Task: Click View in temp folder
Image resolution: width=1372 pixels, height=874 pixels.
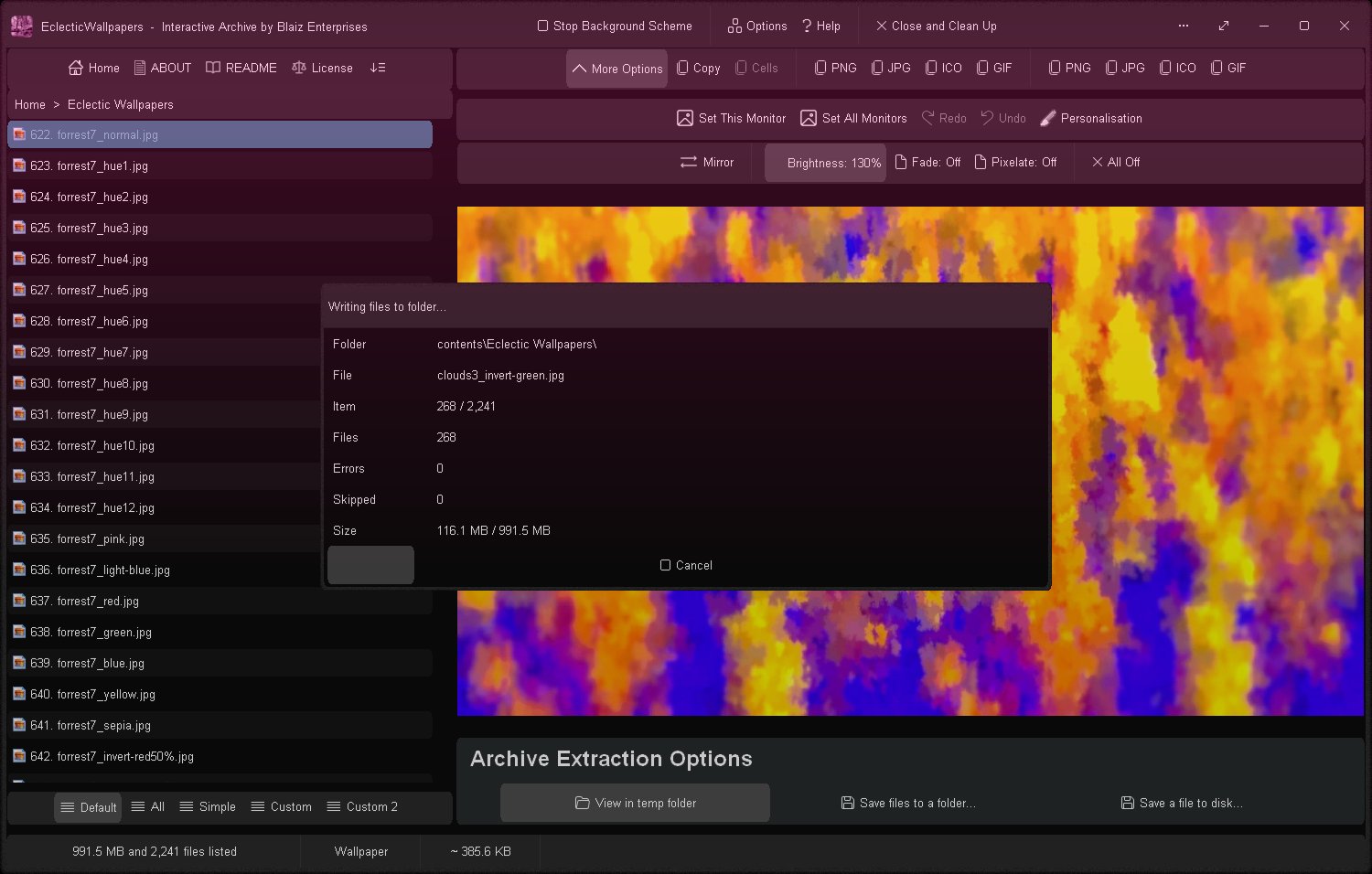Action: 635,804
